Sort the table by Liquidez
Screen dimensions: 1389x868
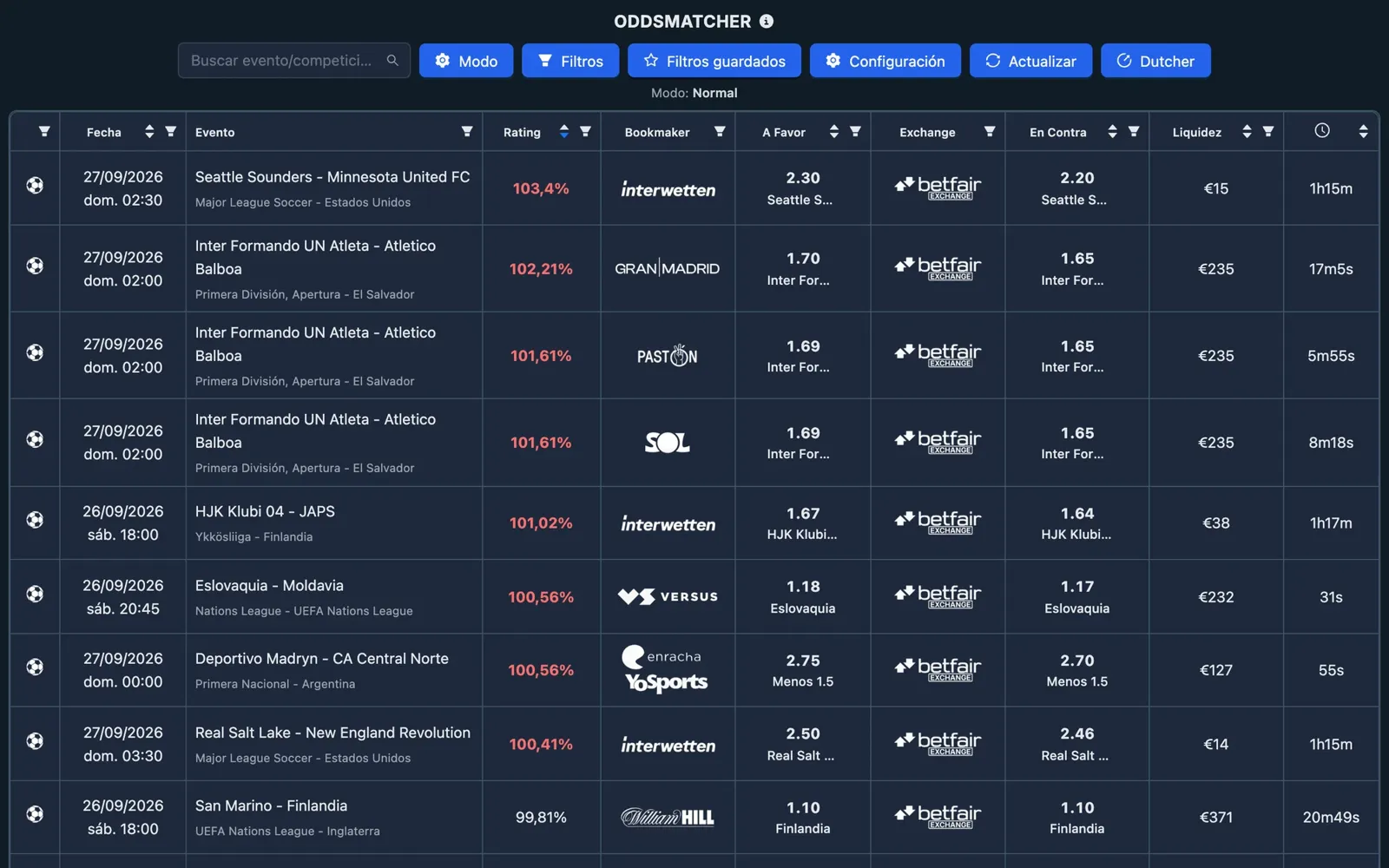(x=1247, y=132)
